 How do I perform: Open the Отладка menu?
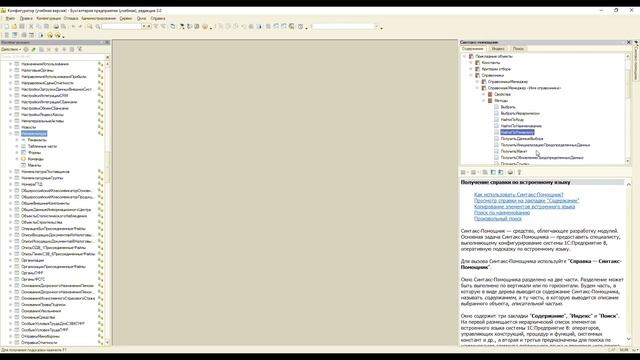coord(71,18)
